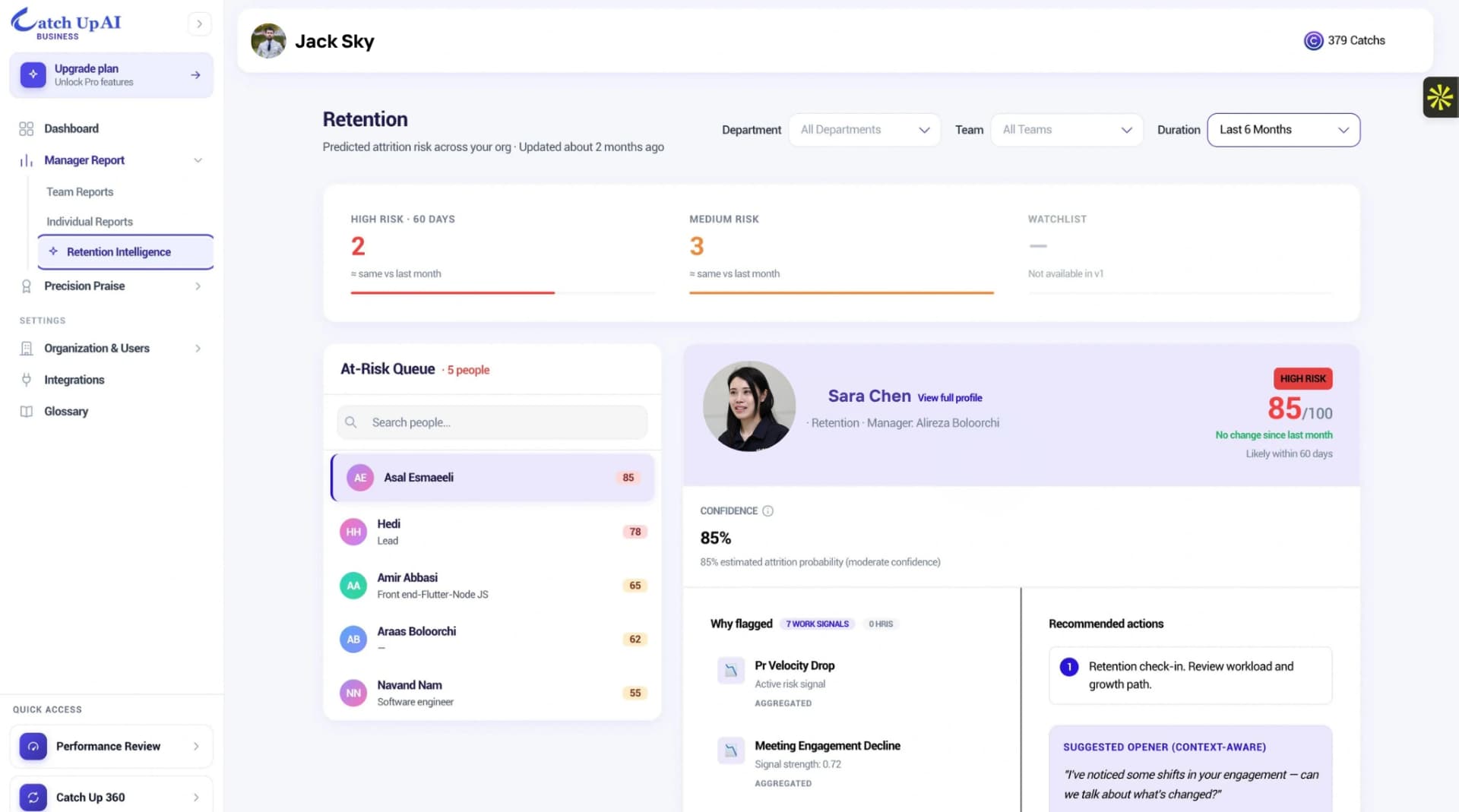This screenshot has width=1459, height=812.
Task: Select Amir Abbasi in the queue
Action: (492, 586)
